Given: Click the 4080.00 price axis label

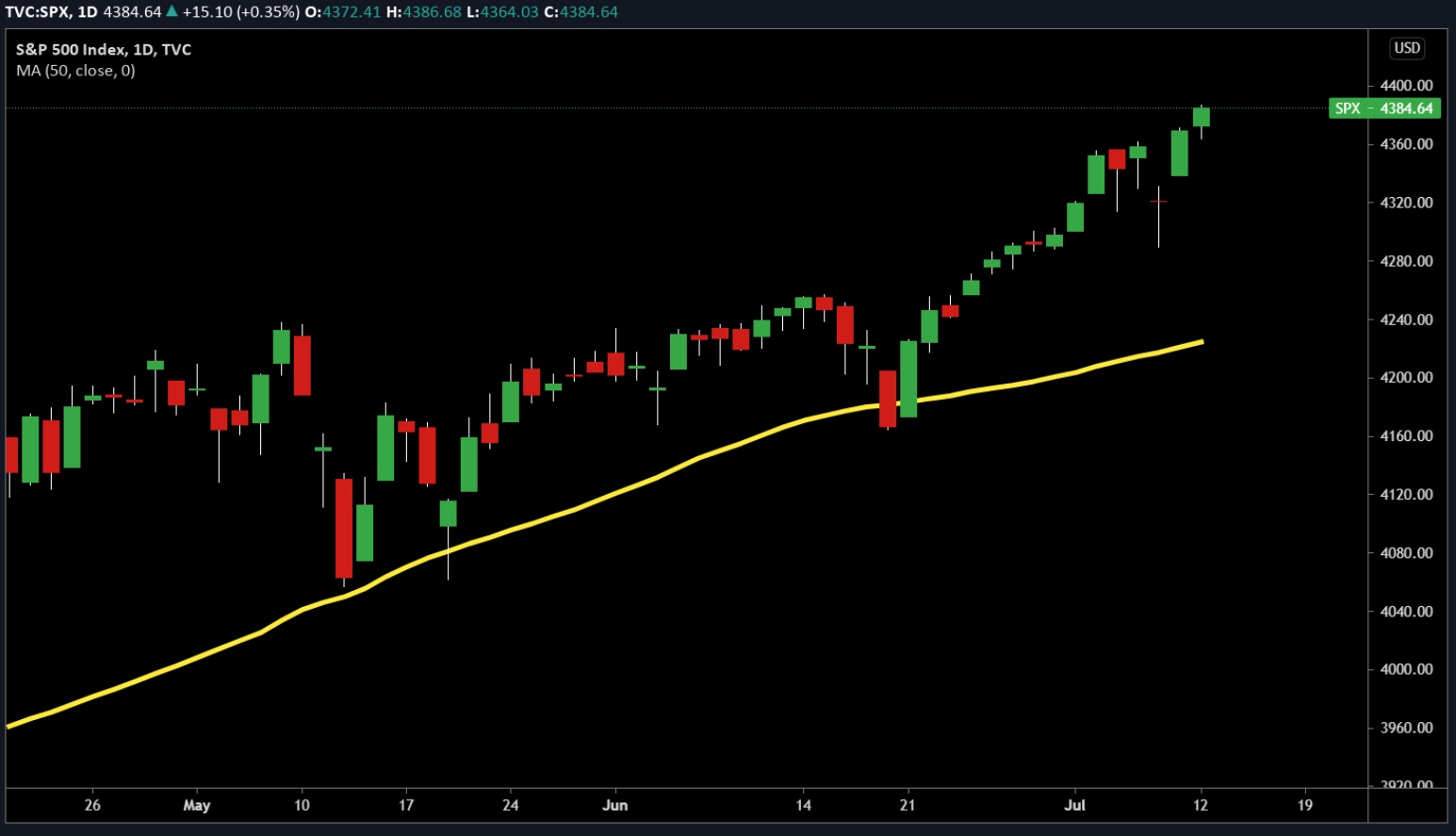Looking at the screenshot, I should pyautogui.click(x=1406, y=552).
